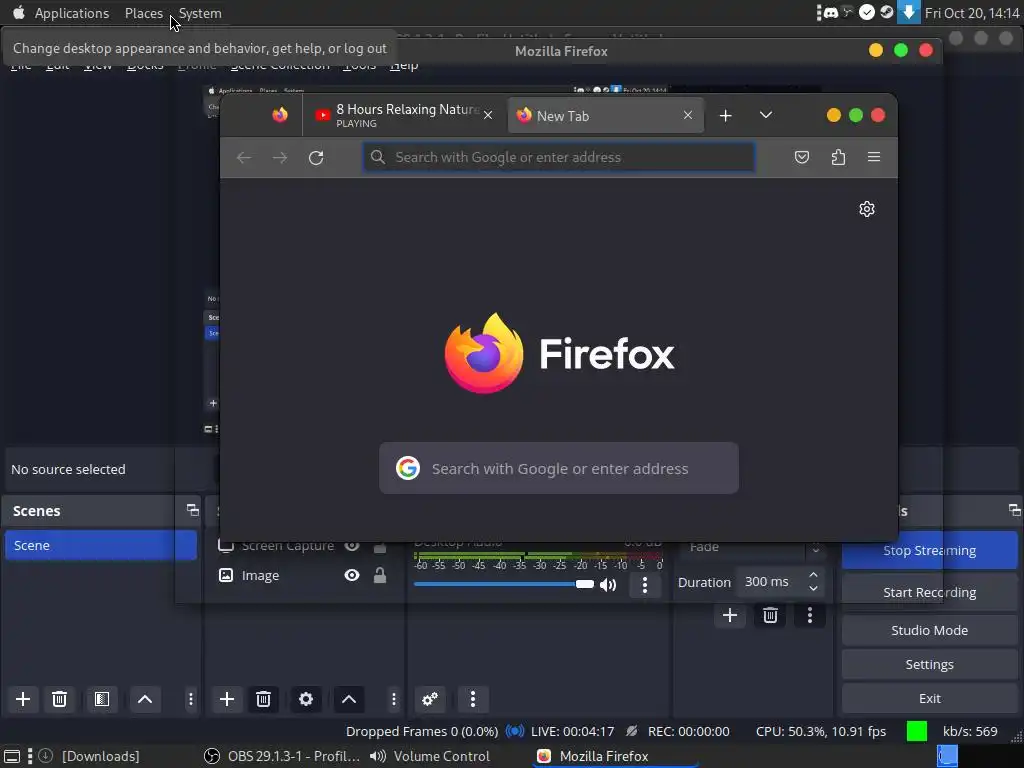This screenshot has width=1024, height=768.
Task: Remove the selected source with the Sources trash icon
Action: 263,699
